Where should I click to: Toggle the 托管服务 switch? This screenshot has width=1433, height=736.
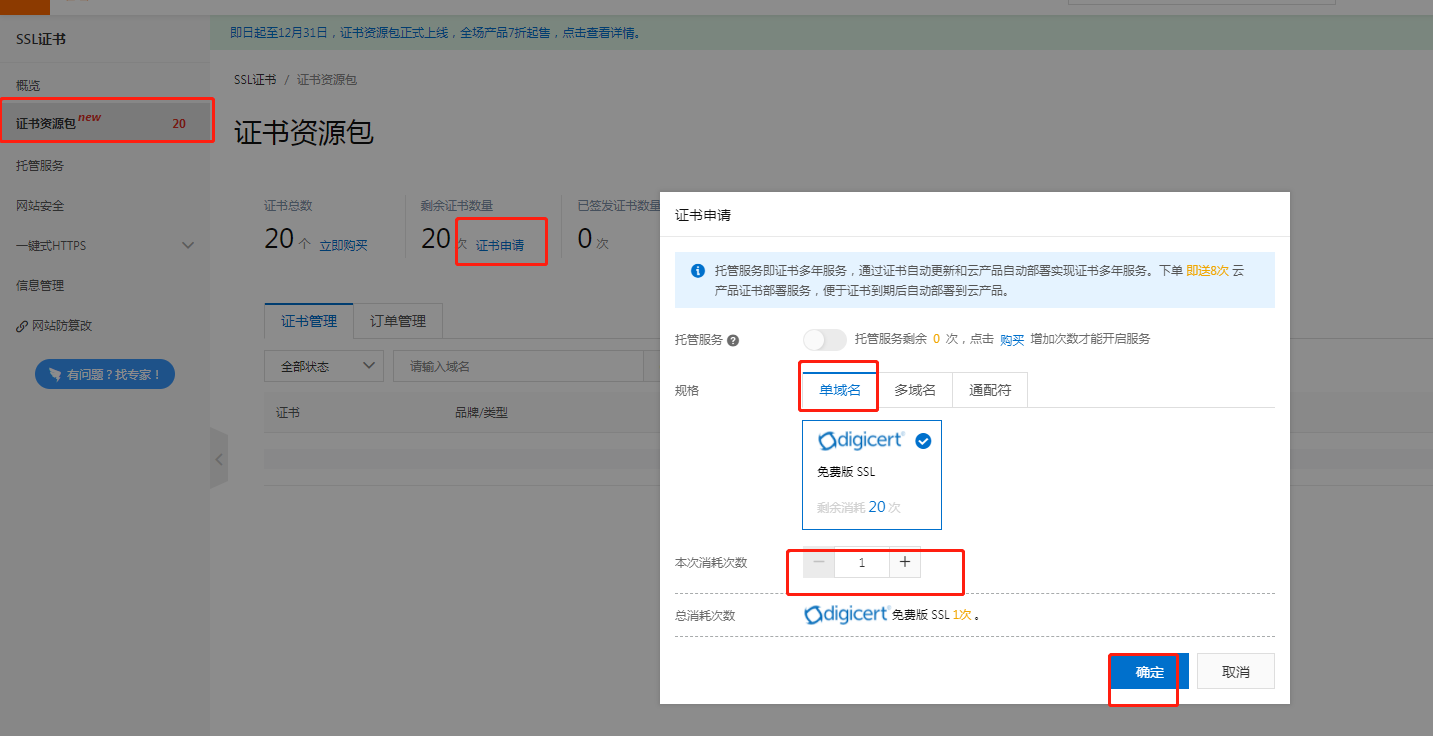click(825, 340)
